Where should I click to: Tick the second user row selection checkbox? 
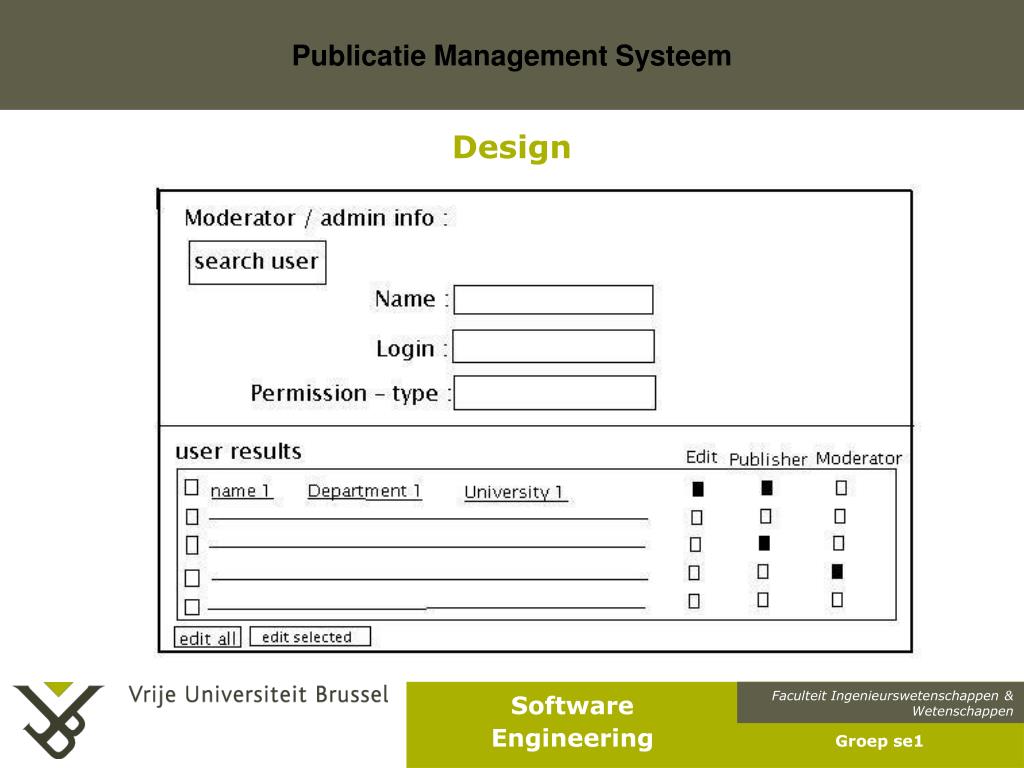(x=192, y=517)
